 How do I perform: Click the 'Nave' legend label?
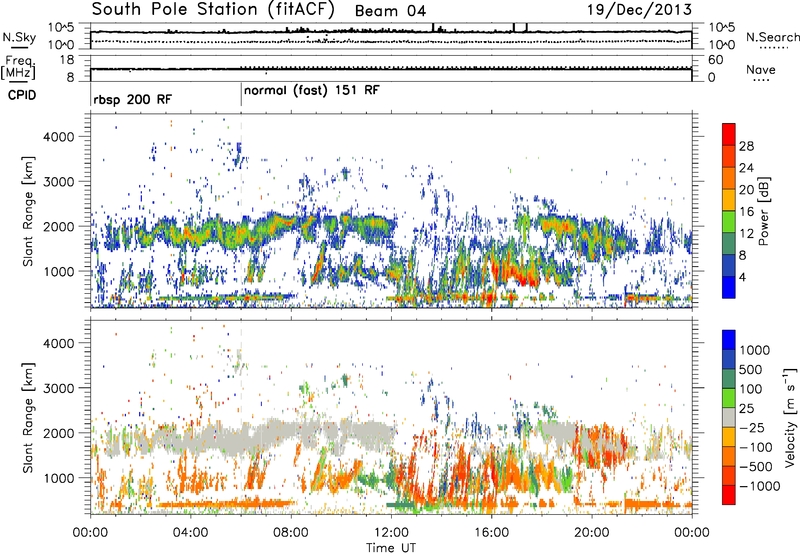(x=761, y=69)
